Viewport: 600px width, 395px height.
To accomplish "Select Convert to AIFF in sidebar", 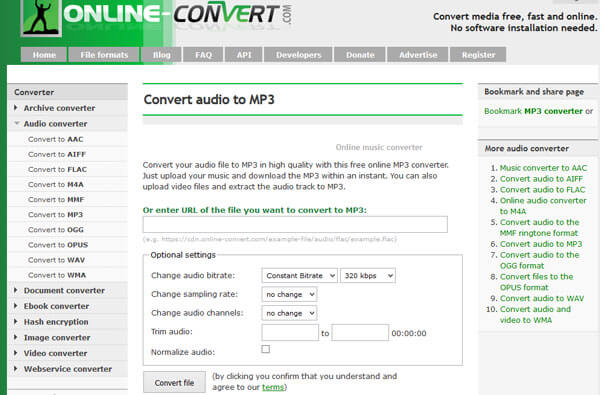I will click(x=57, y=154).
